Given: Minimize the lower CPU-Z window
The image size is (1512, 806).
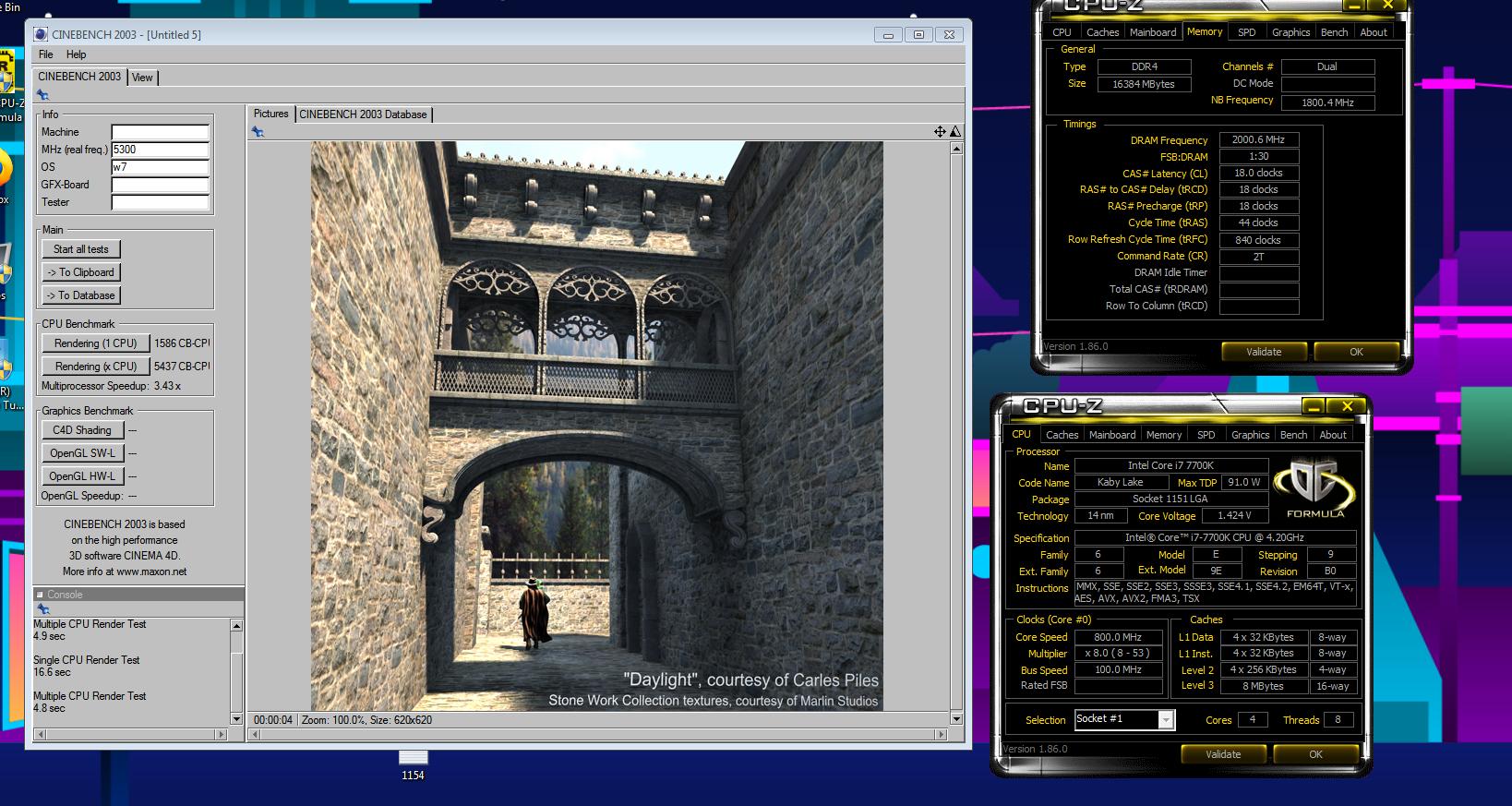Looking at the screenshot, I should (x=1315, y=406).
